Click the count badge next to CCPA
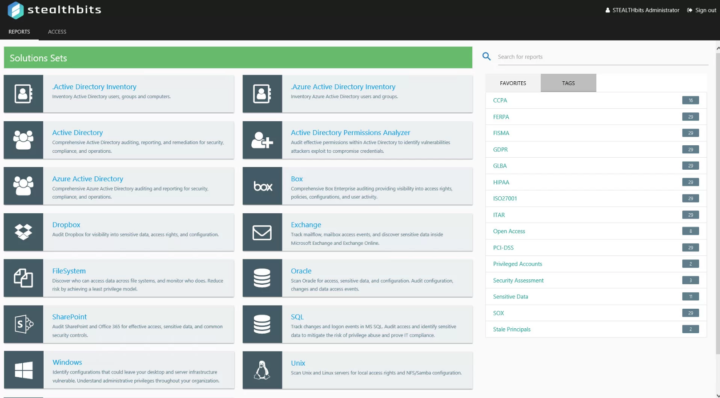Screen dimensions: 720x398 [x=690, y=100]
